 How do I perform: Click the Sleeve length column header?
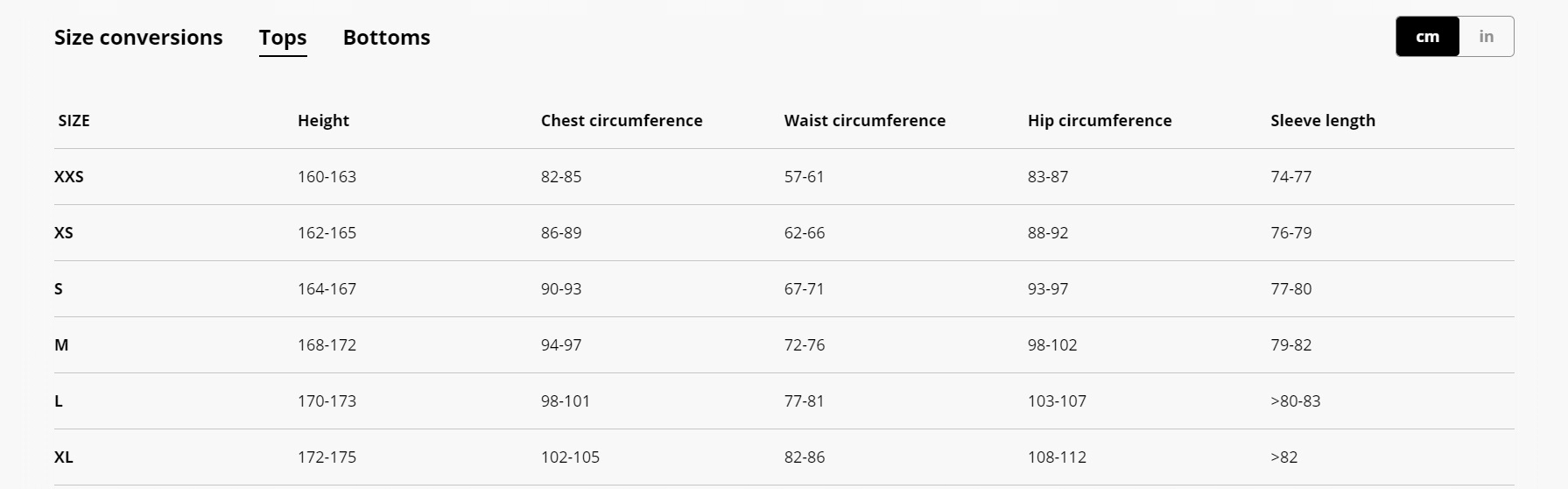pos(1323,121)
